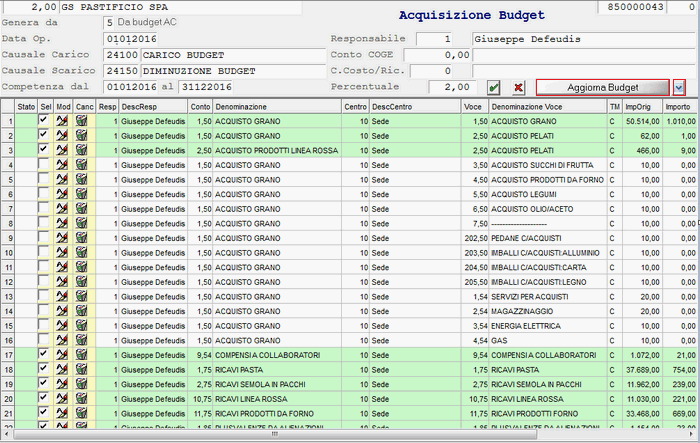700x443 pixels.
Task: Click Mod edit icon in row 1
Action: tap(62, 121)
